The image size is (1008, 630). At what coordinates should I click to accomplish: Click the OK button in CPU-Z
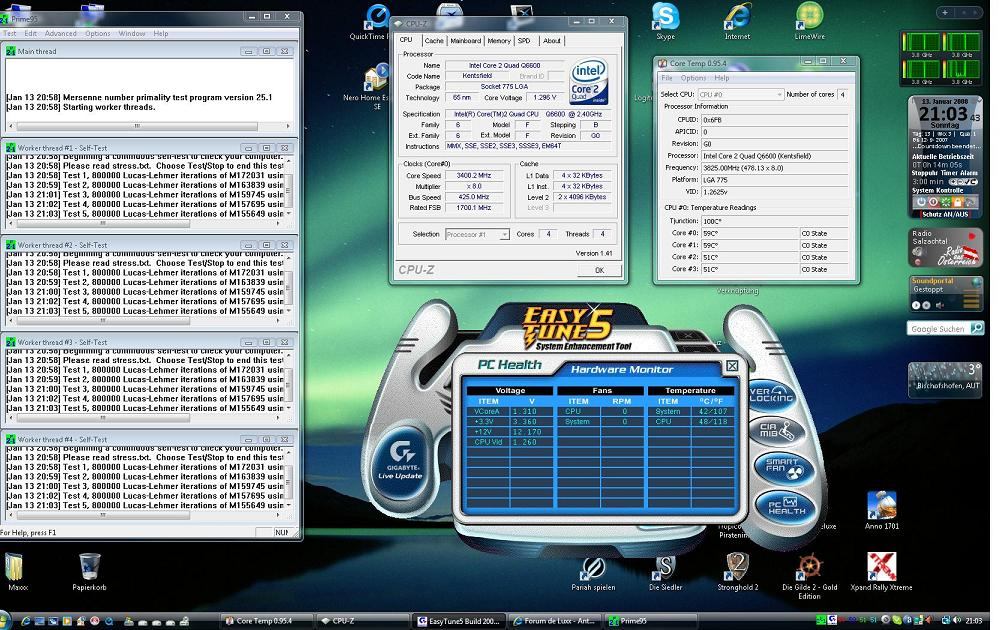[x=599, y=270]
